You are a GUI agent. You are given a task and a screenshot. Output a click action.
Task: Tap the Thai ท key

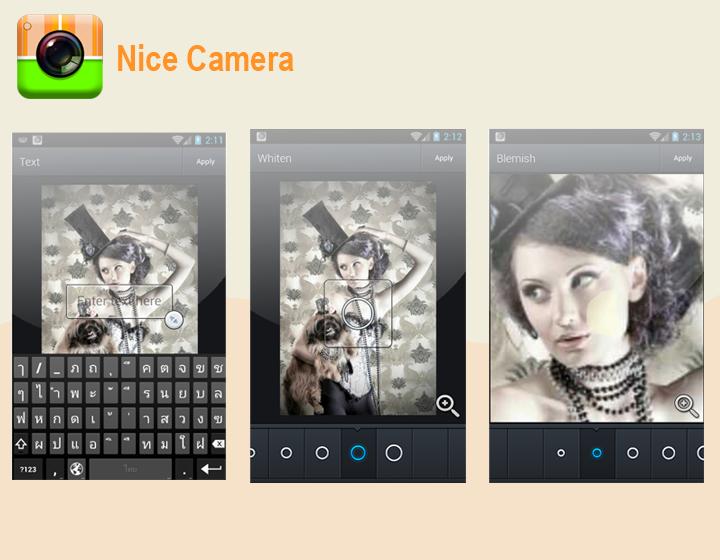click(146, 444)
